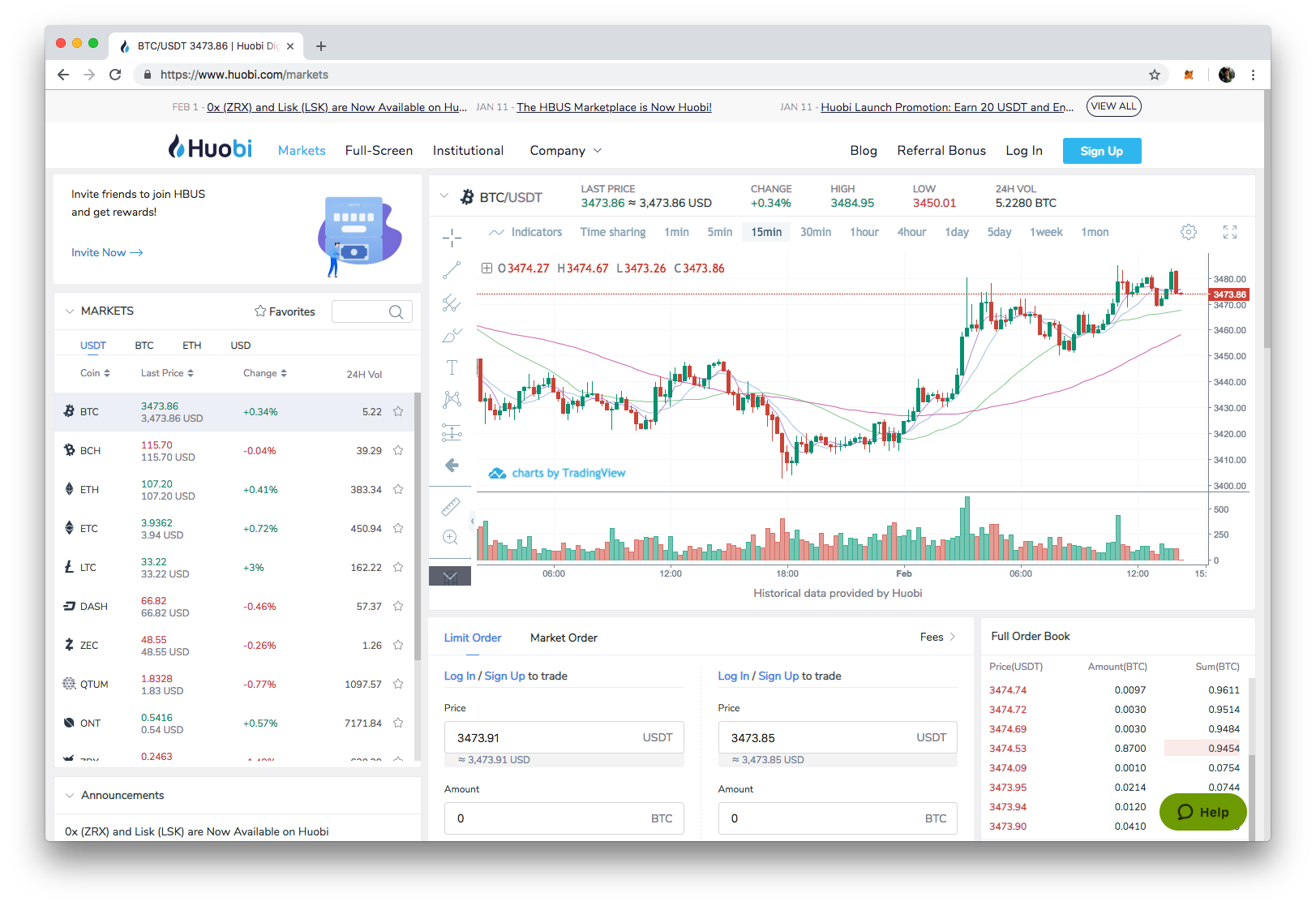Select the prediction and measurement tool

[452, 432]
